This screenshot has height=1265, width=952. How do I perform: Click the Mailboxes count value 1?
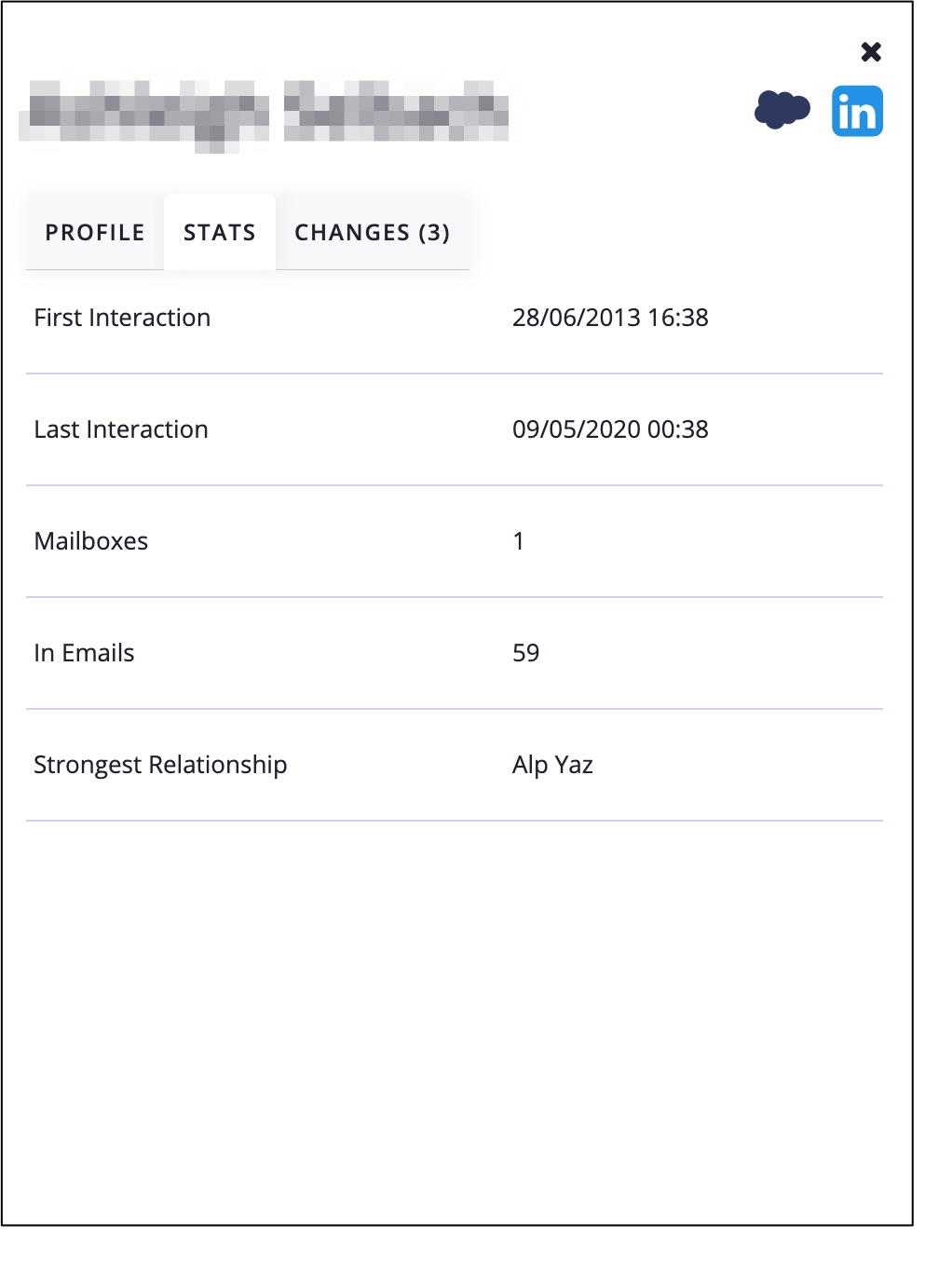point(519,541)
